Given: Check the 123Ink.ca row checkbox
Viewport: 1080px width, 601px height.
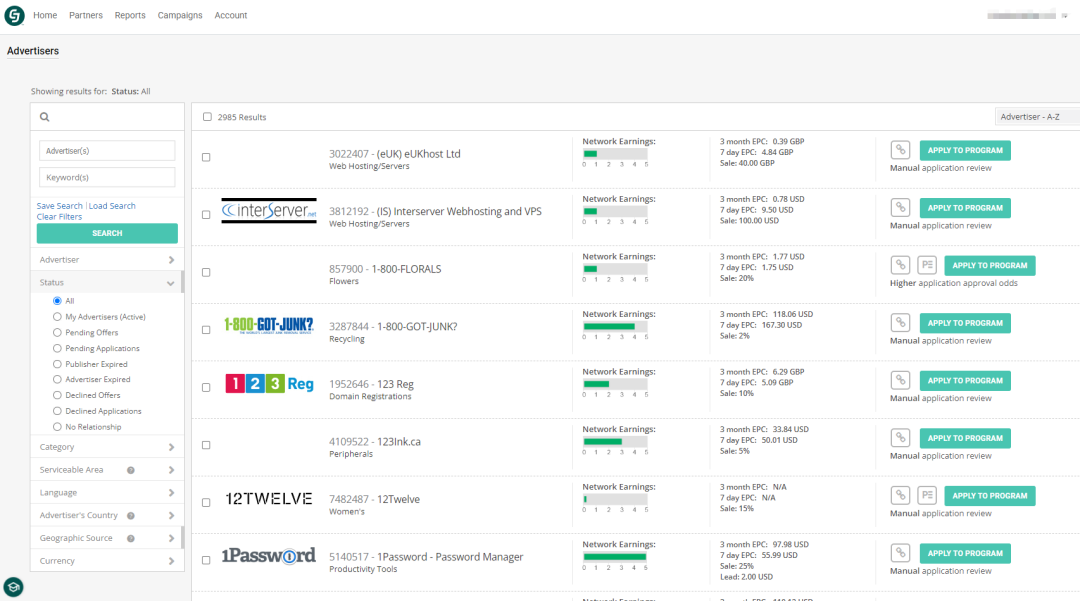Looking at the screenshot, I should click(206, 445).
